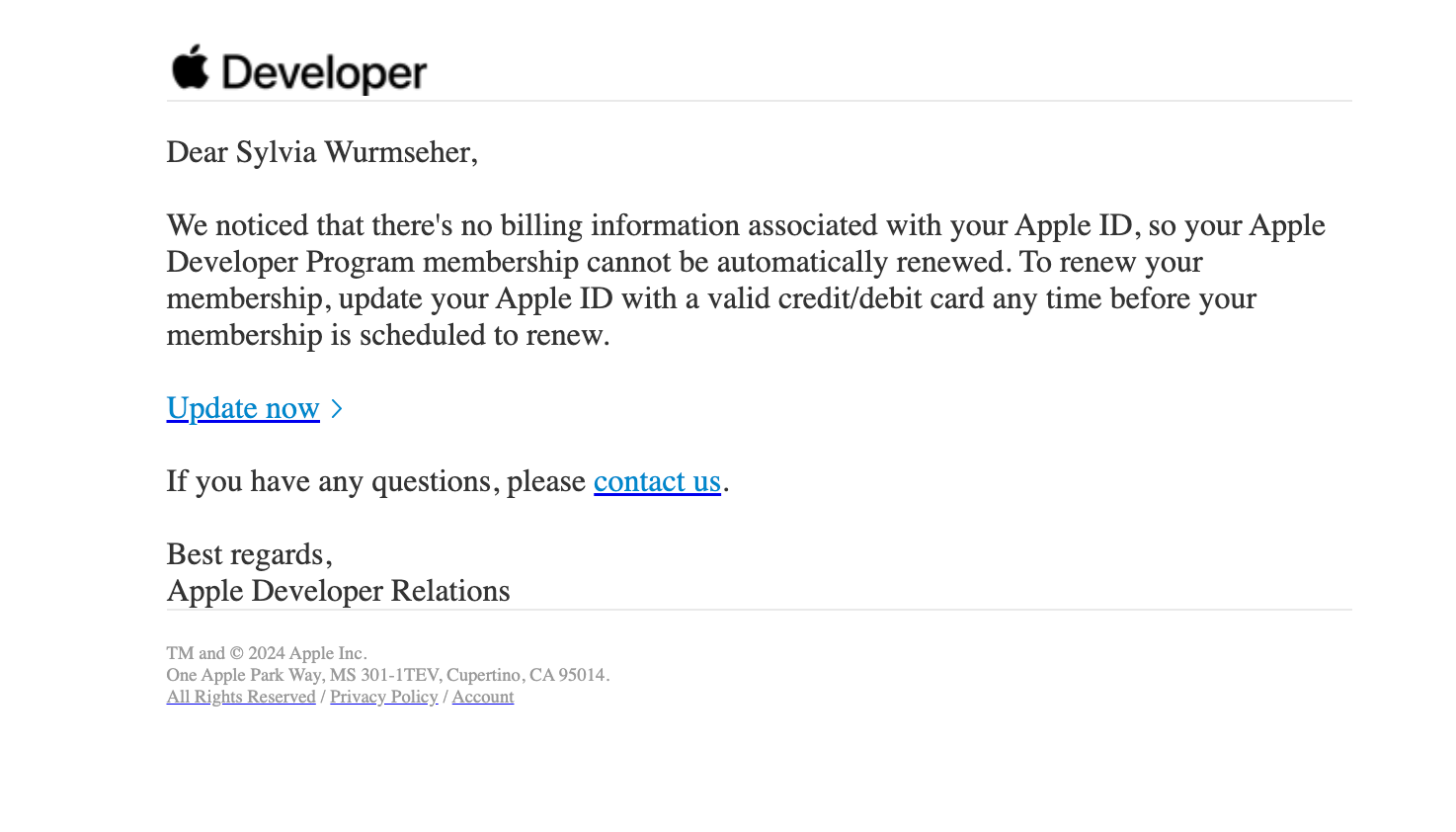
Task: Click the "TM and © 2024 Apple Inc." notice
Action: point(267,653)
